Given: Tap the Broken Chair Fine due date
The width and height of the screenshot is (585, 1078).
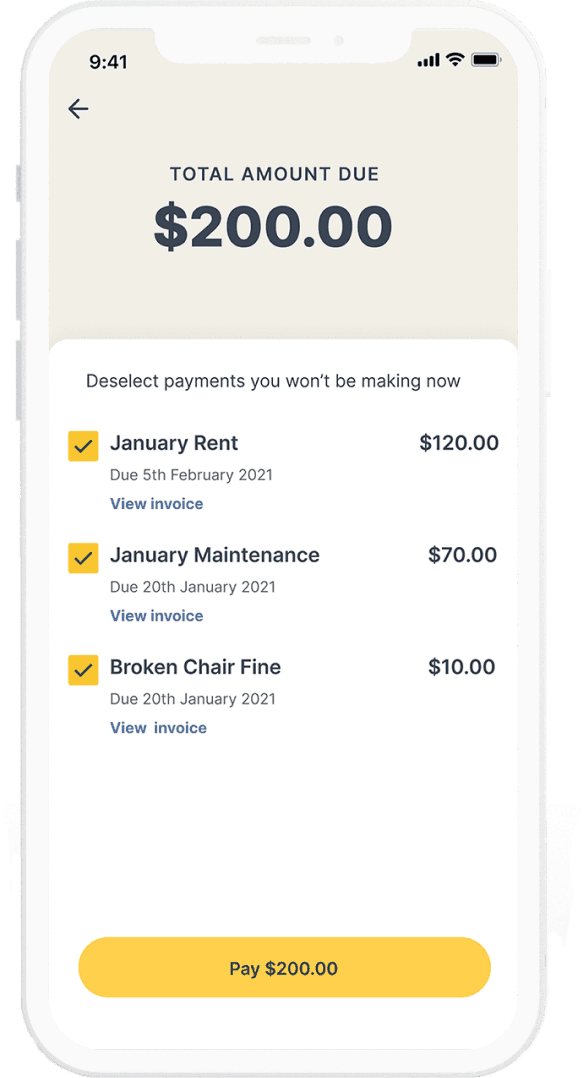Looking at the screenshot, I should (192, 699).
